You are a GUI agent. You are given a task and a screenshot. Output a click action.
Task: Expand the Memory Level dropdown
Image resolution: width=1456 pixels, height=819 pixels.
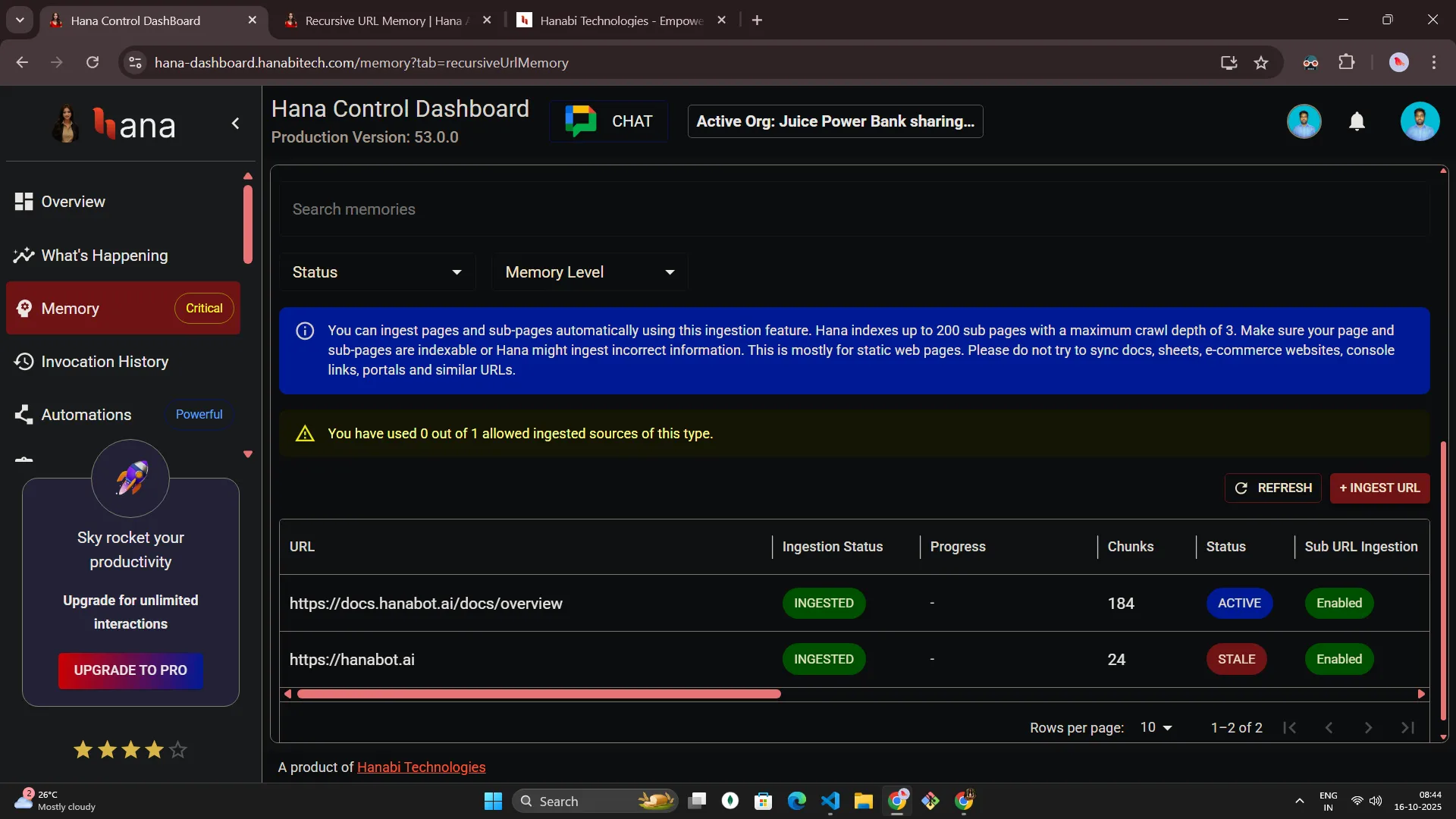pyautogui.click(x=589, y=272)
